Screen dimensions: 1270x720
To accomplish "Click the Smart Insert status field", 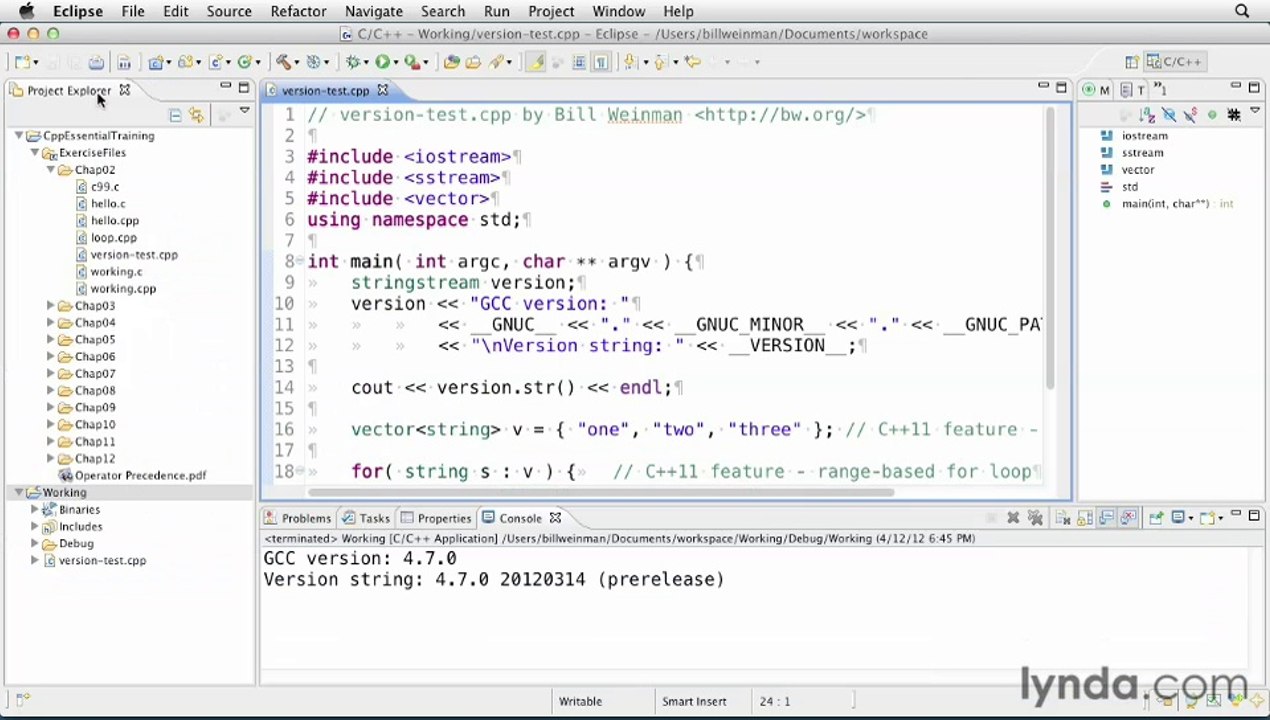I will pos(694,701).
